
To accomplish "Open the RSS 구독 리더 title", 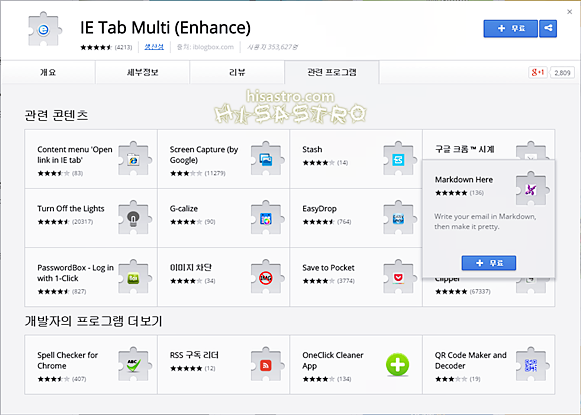I will (194, 355).
